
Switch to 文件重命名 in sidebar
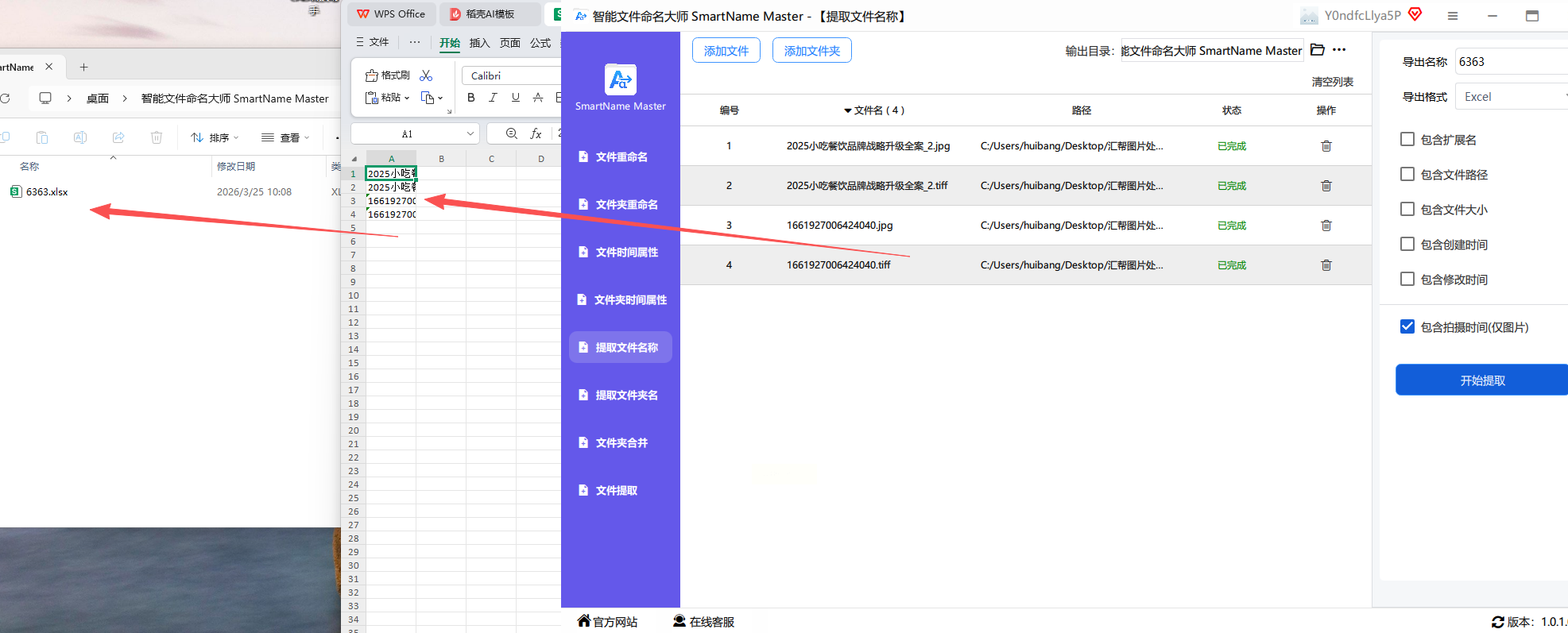621,157
